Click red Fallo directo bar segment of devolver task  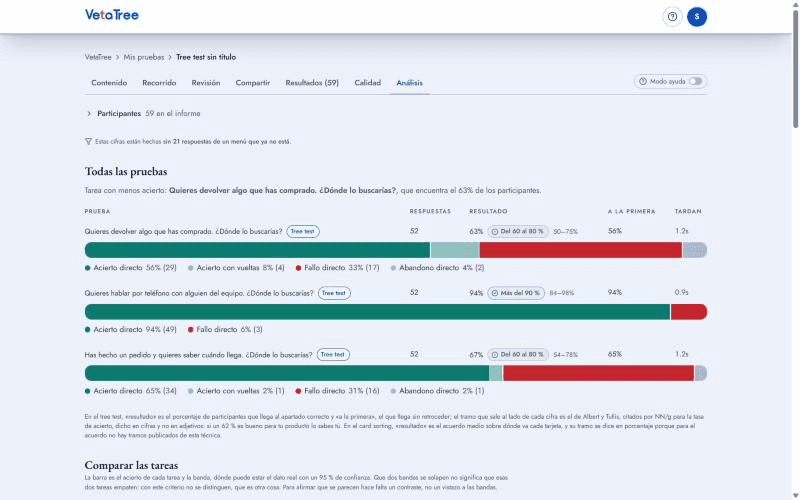(x=581, y=250)
